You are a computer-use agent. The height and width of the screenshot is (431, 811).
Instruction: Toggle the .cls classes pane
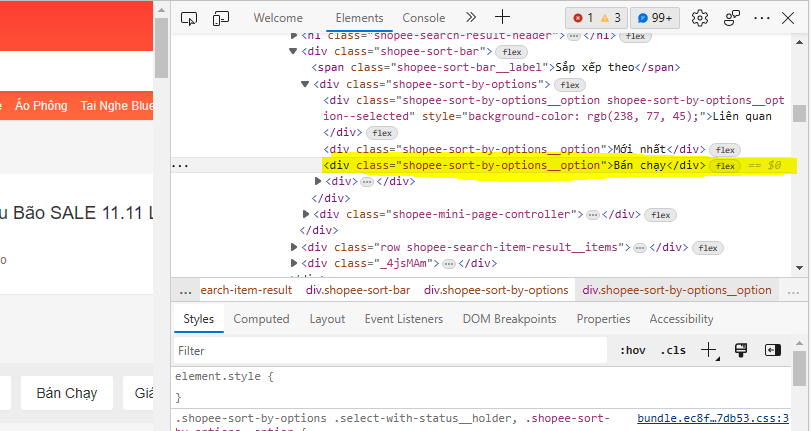(x=673, y=351)
